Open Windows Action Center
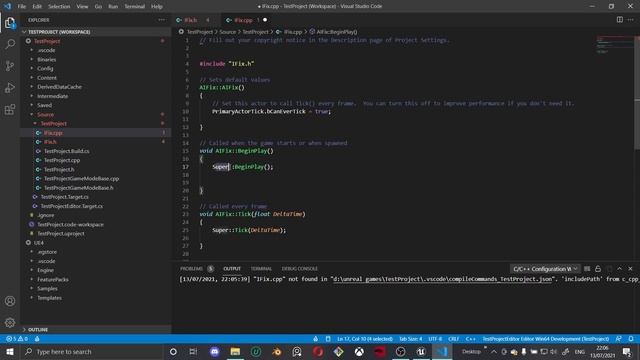 coord(627,351)
